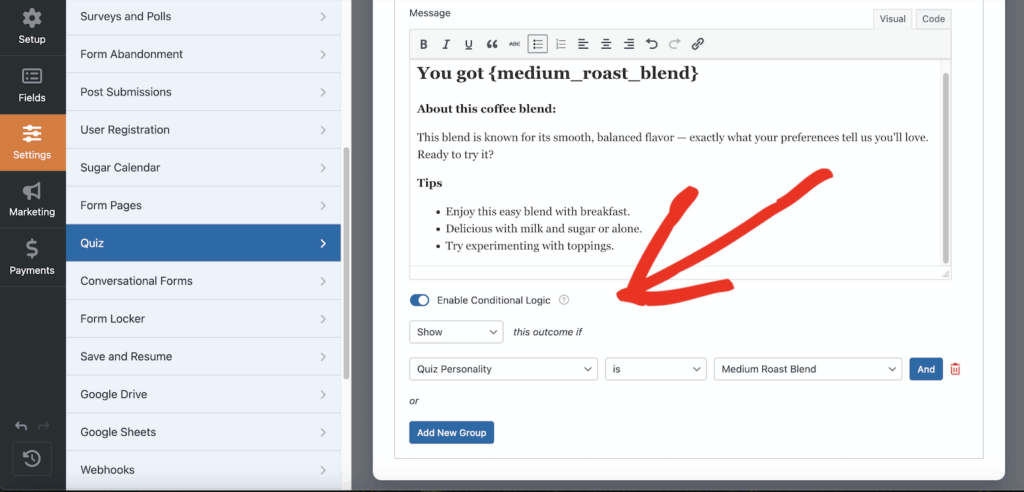Expand the Medium Roast Blend value dropdown
Image resolution: width=1024 pixels, height=492 pixels.
(x=808, y=369)
